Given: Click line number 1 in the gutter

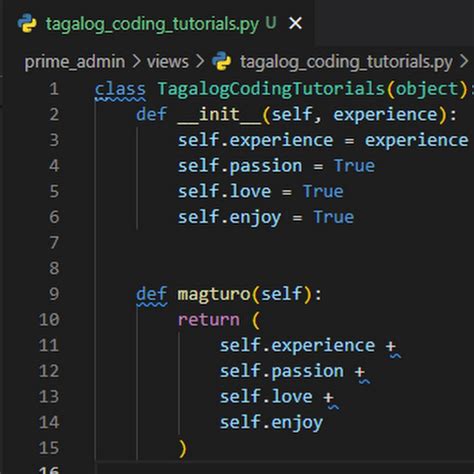Looking at the screenshot, I should pyautogui.click(x=54, y=89).
